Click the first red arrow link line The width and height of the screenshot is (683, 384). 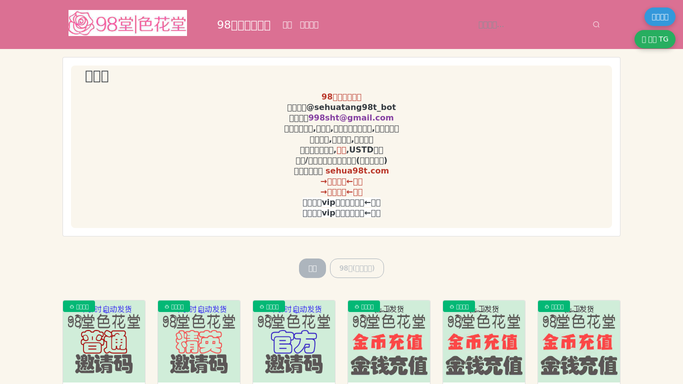pyautogui.click(x=342, y=182)
